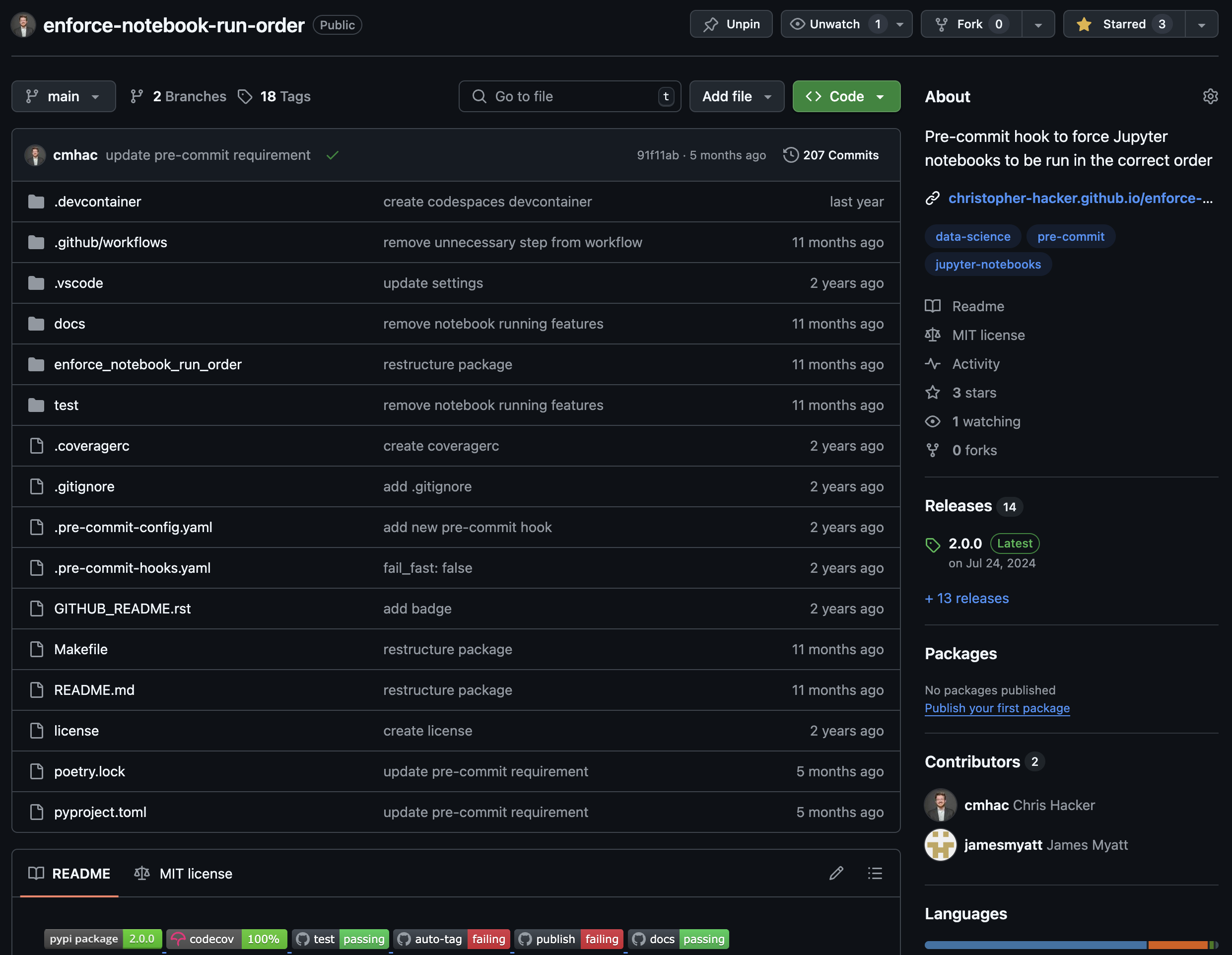Screen dimensions: 1232x955
Task: Click Publish your first package link
Action: (x=997, y=708)
